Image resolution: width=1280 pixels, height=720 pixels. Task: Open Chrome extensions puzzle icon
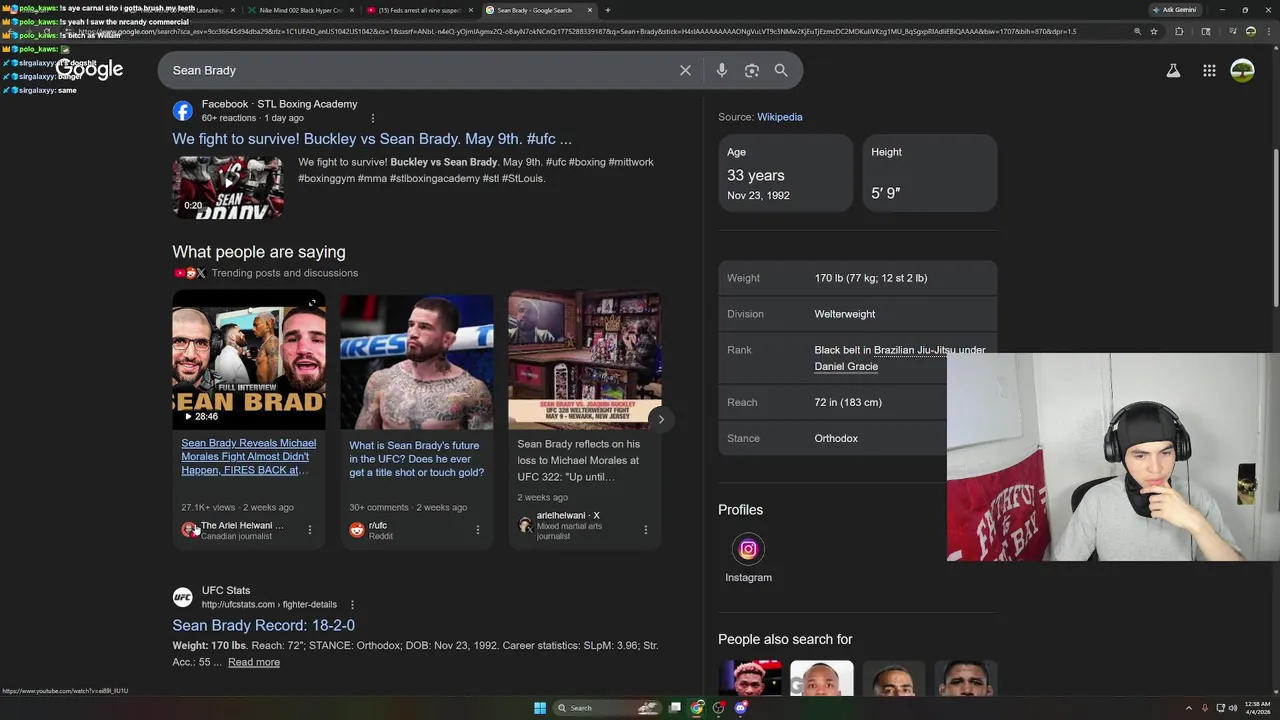tap(1179, 31)
